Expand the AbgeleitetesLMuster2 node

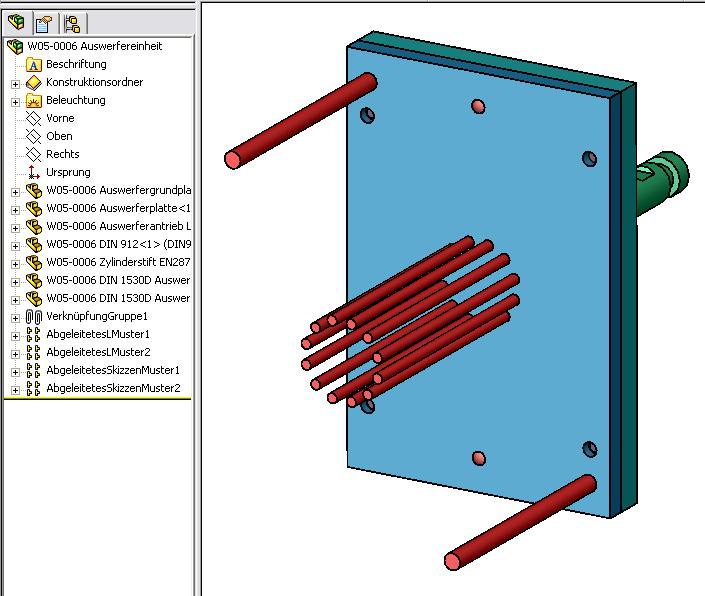coord(15,354)
